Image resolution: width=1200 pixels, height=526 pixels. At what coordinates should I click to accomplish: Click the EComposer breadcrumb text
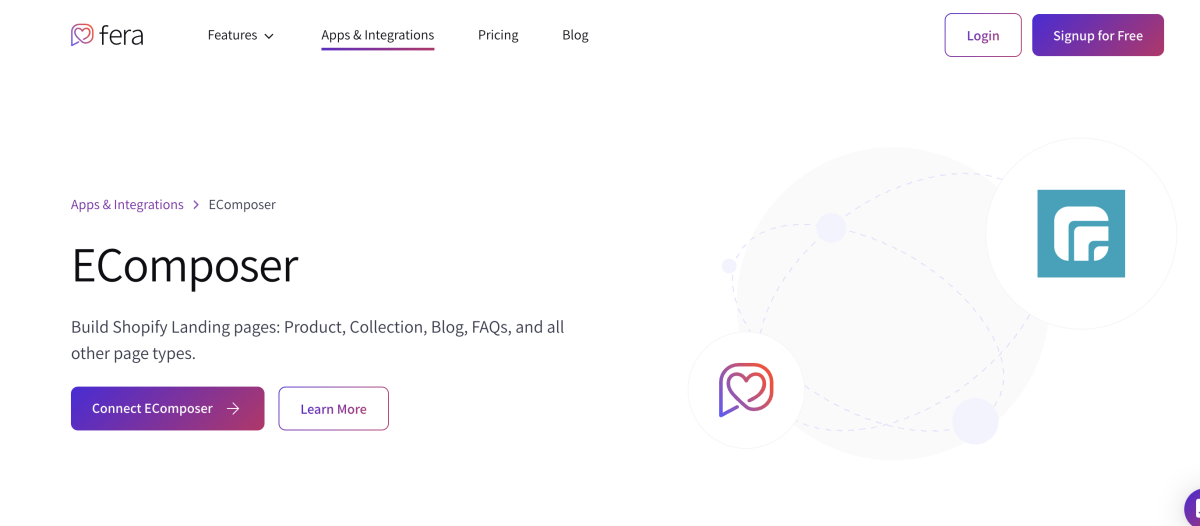(x=242, y=204)
